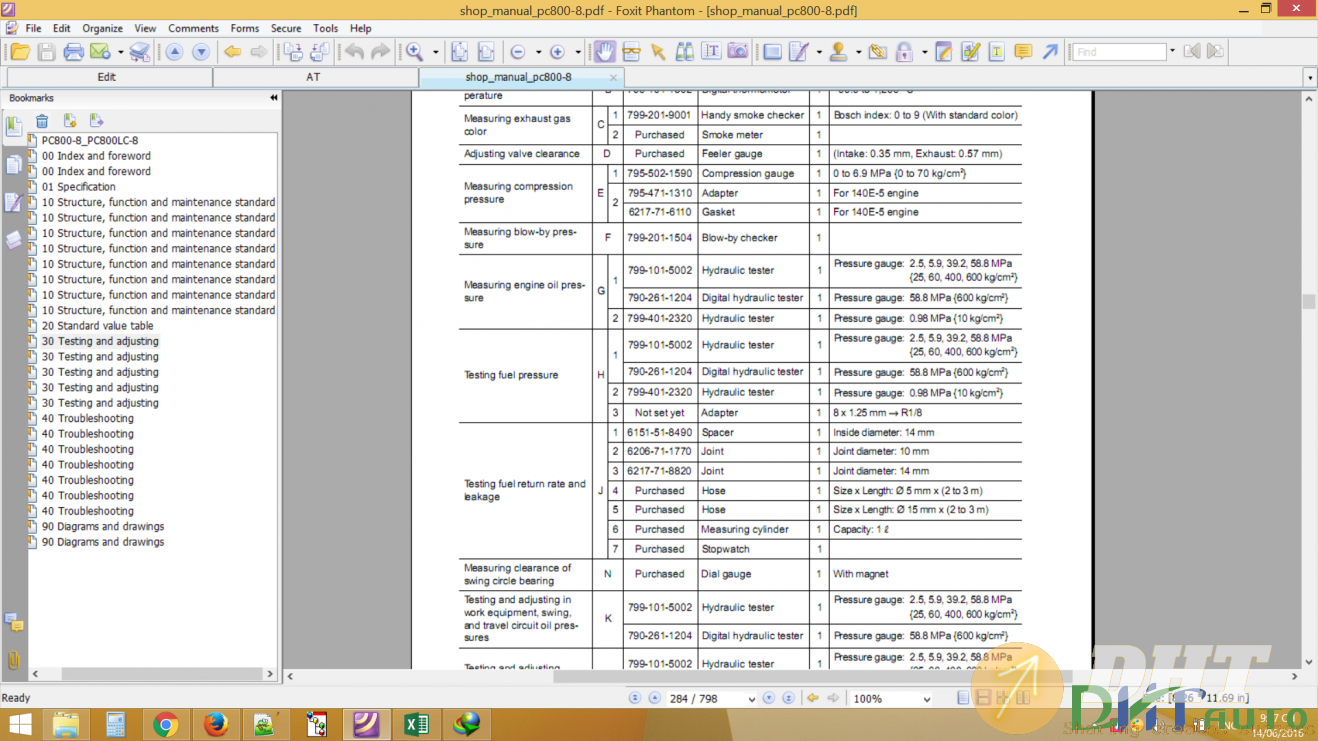Screen dimensions: 1318x741
Task: Open the Comments menu
Action: [193, 28]
